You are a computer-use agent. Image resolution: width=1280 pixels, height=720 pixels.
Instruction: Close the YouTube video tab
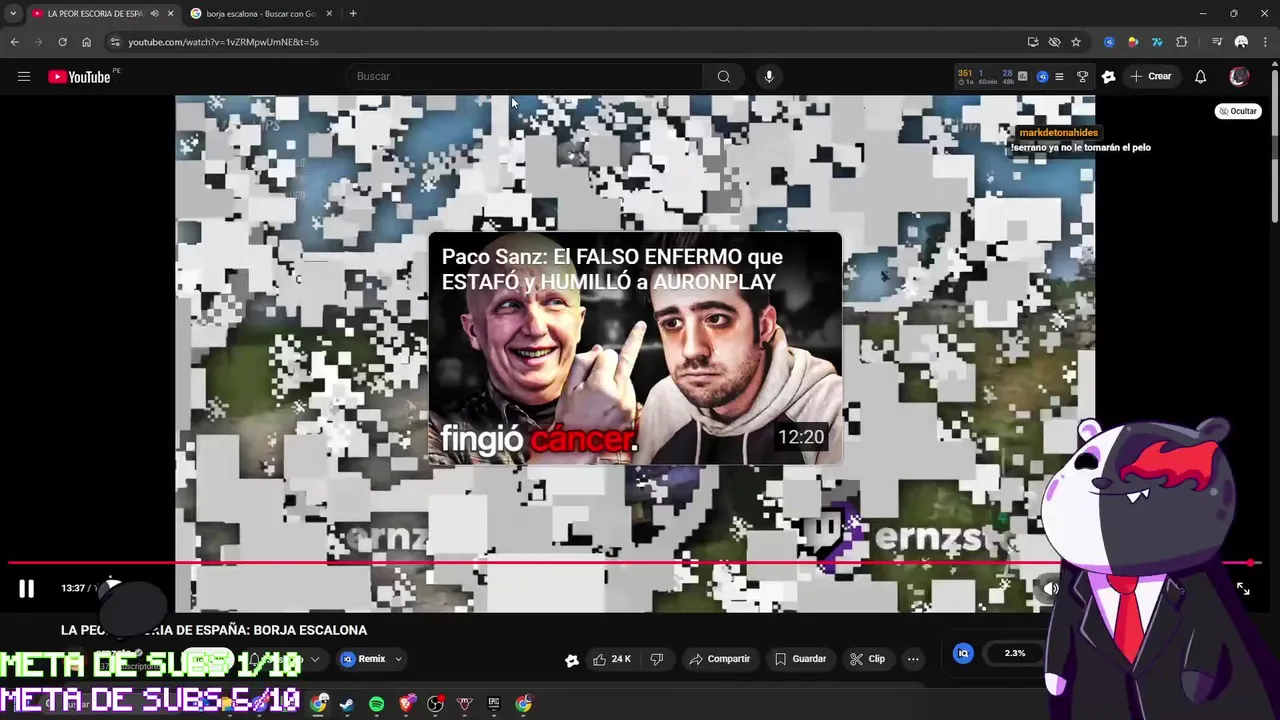(170, 14)
